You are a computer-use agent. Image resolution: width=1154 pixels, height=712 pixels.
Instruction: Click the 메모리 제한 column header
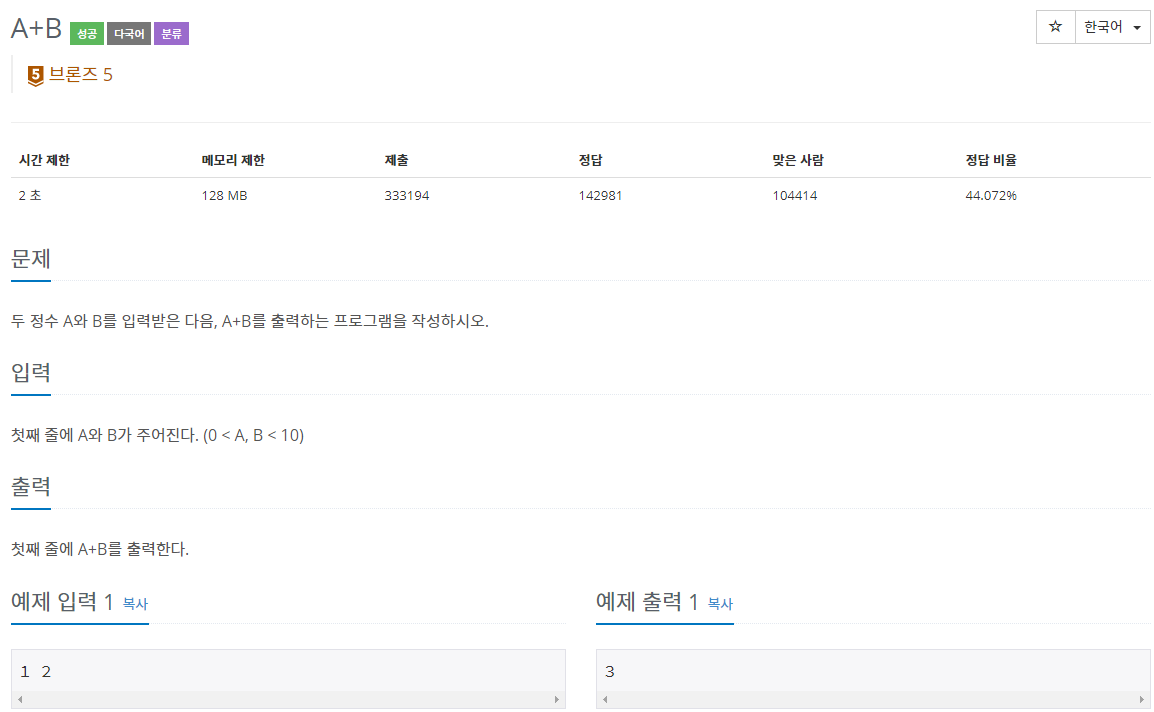click(x=233, y=160)
